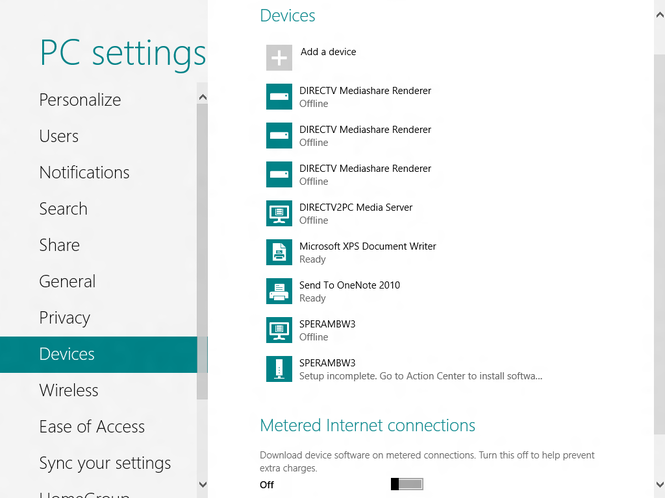665x498 pixels.
Task: Select the first DIRECTV Mediashare Renderer icon
Action: click(279, 97)
